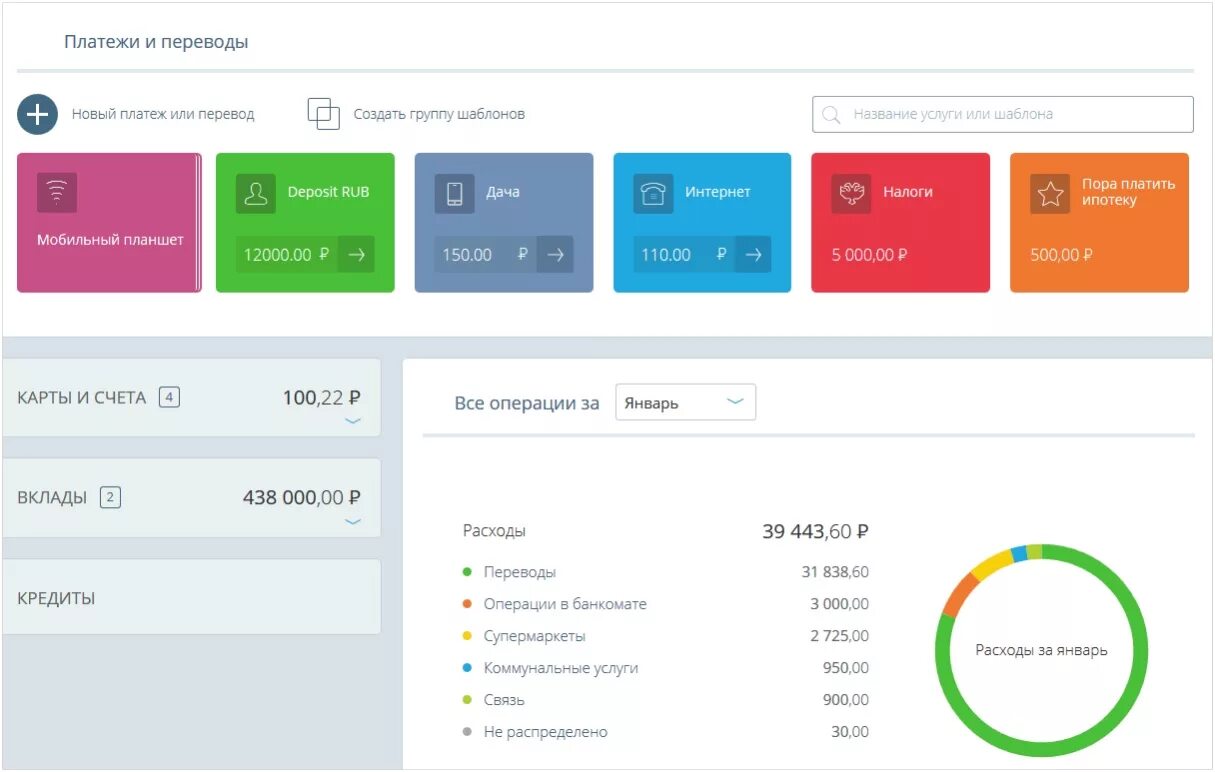
Task: Click the Расходы label
Action: pyautogui.click(x=494, y=531)
